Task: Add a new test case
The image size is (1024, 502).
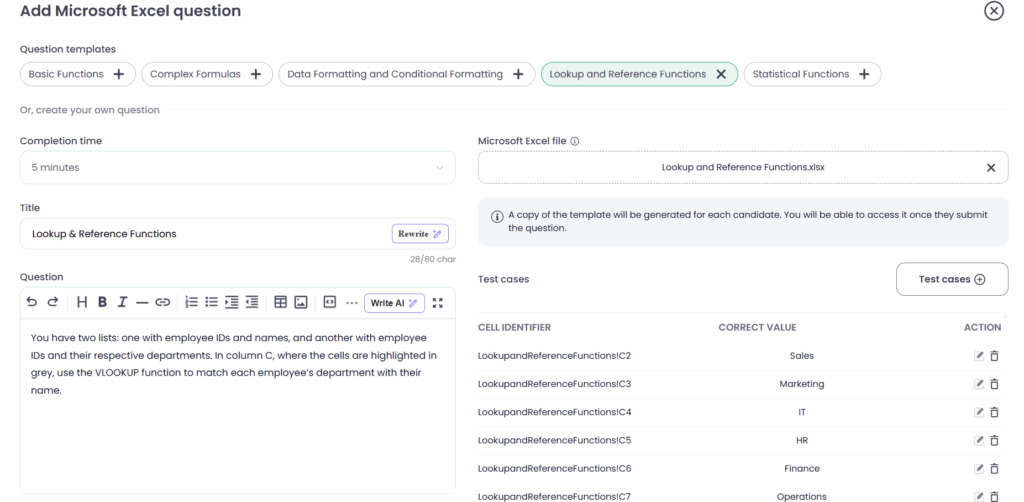Action: (952, 279)
